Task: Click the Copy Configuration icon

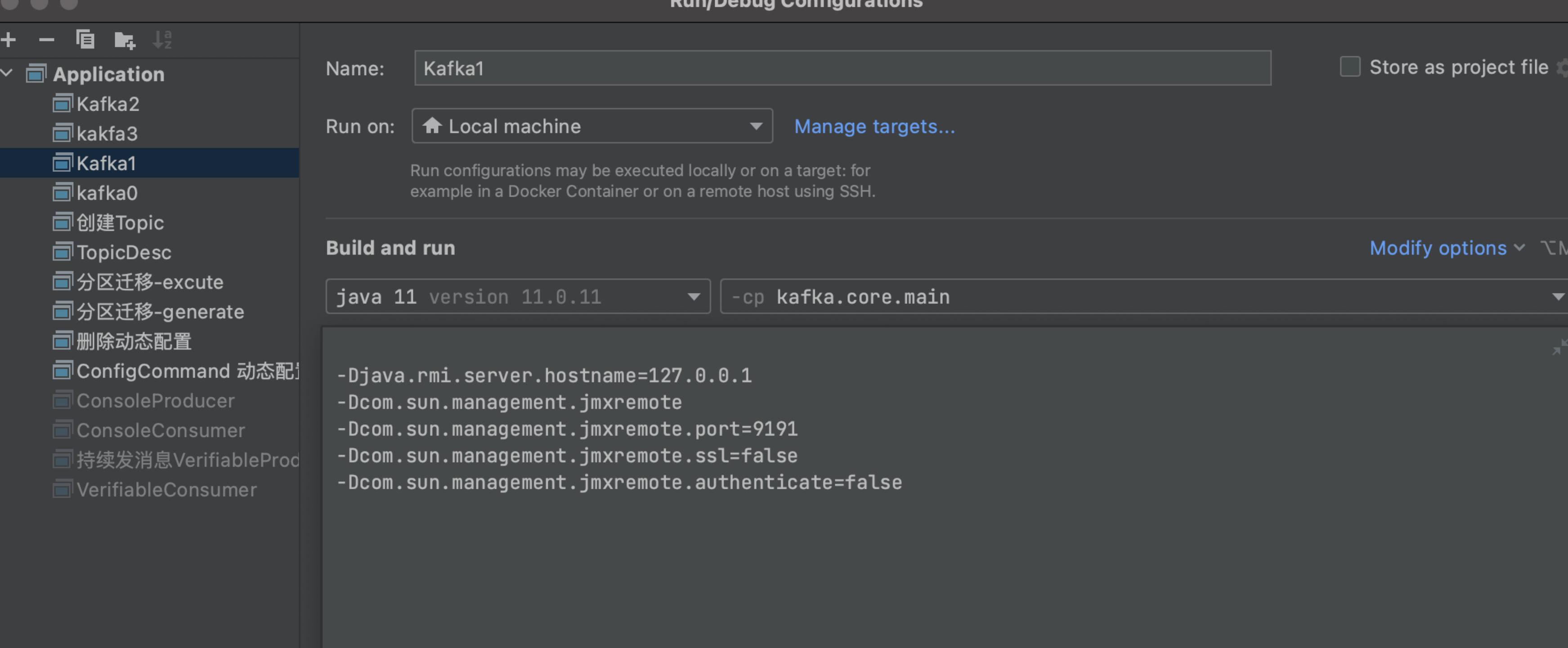Action: [x=85, y=40]
